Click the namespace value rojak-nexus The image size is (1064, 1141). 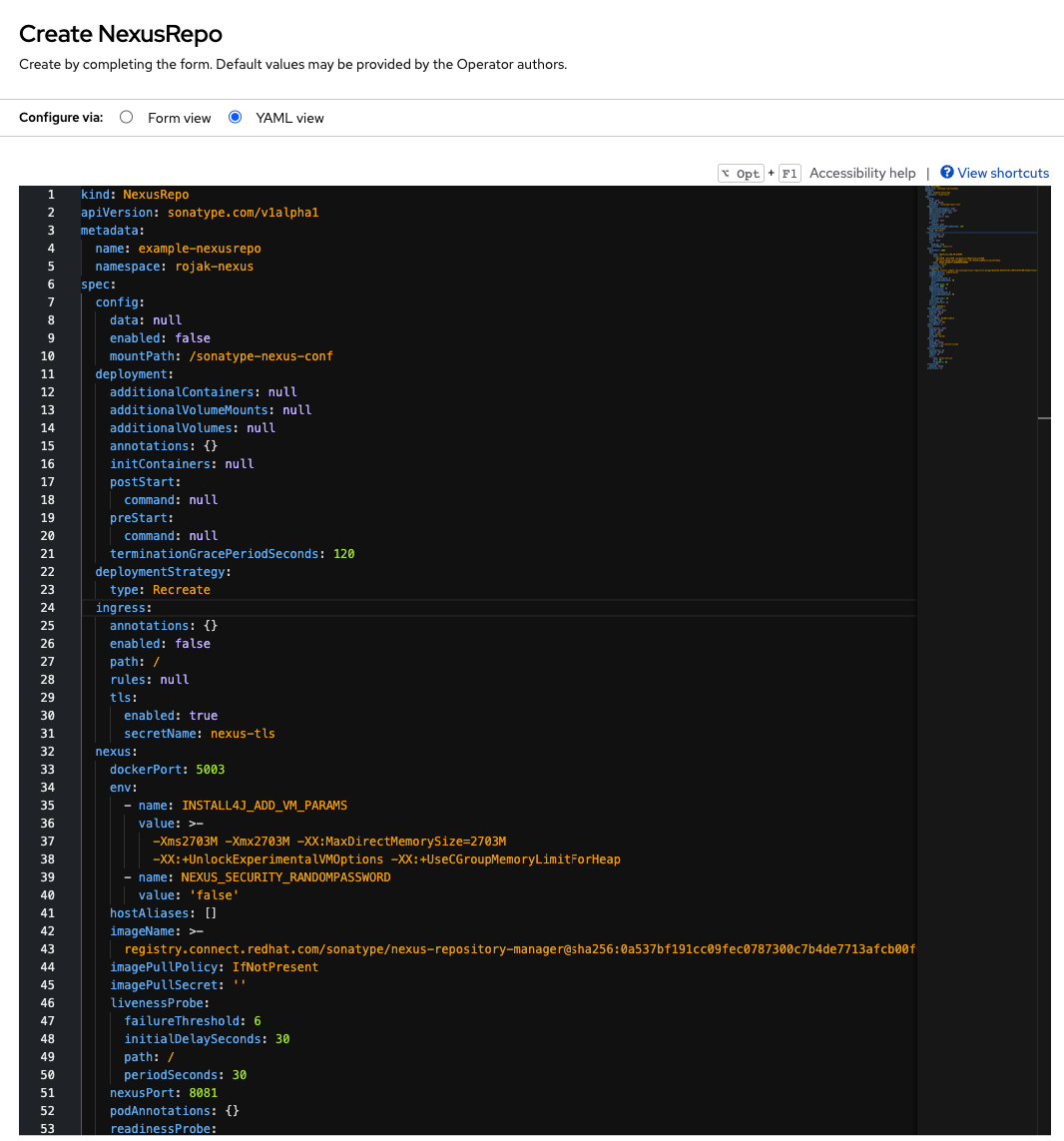[214, 267]
